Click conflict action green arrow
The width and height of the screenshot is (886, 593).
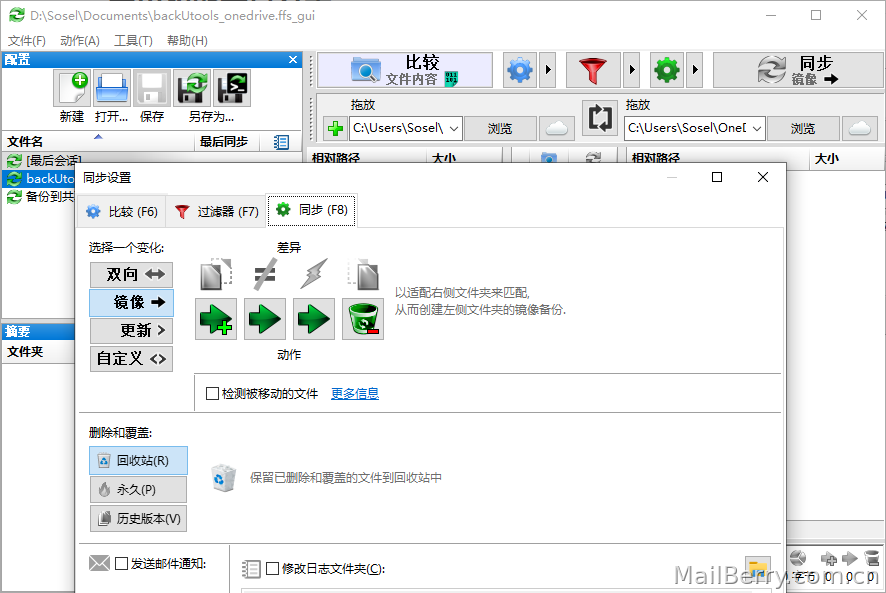click(314, 319)
